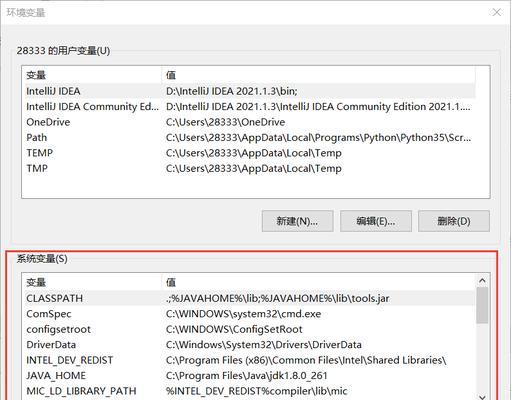Select the ComSpec system variable
Image resolution: width=511 pixels, height=400 pixels.
coord(249,314)
